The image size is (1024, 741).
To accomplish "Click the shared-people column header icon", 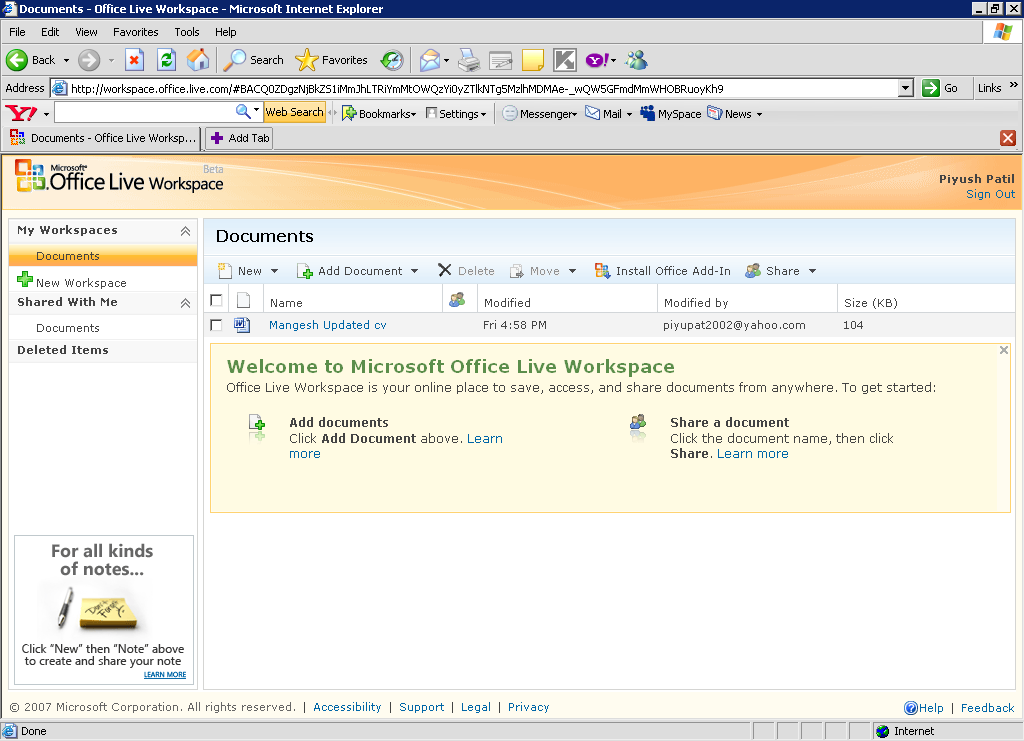I will (x=457, y=300).
